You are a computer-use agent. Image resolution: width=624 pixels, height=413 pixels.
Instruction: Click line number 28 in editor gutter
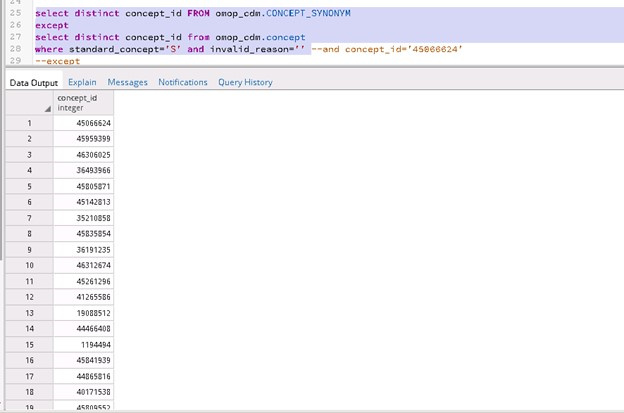pyautogui.click(x=16, y=49)
